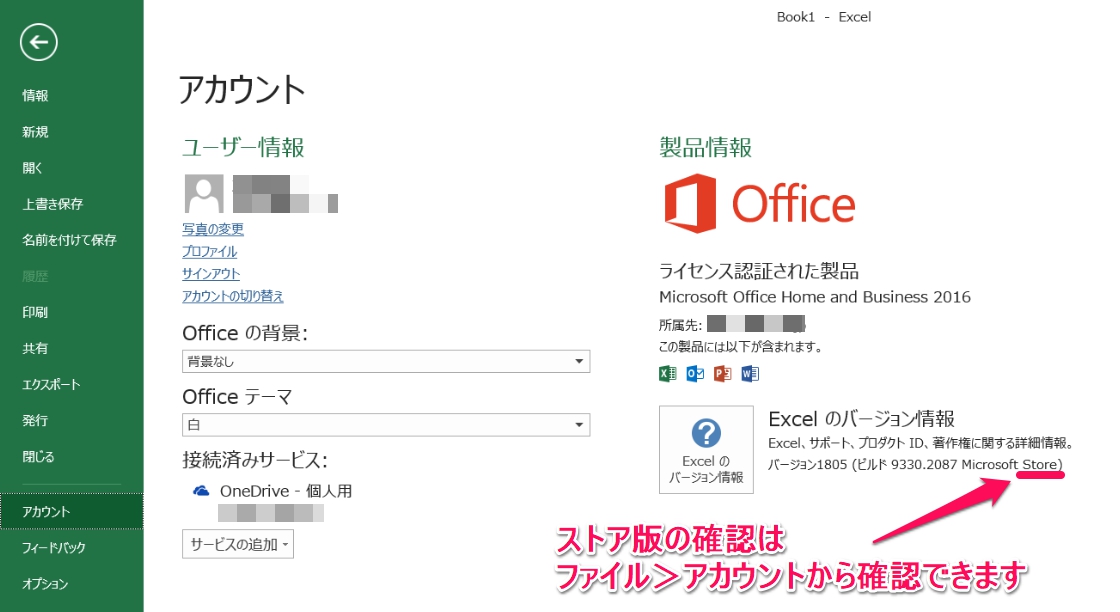Click the PowerPoint app icon under included products
This screenshot has height=612, width=1120.
tap(722, 373)
